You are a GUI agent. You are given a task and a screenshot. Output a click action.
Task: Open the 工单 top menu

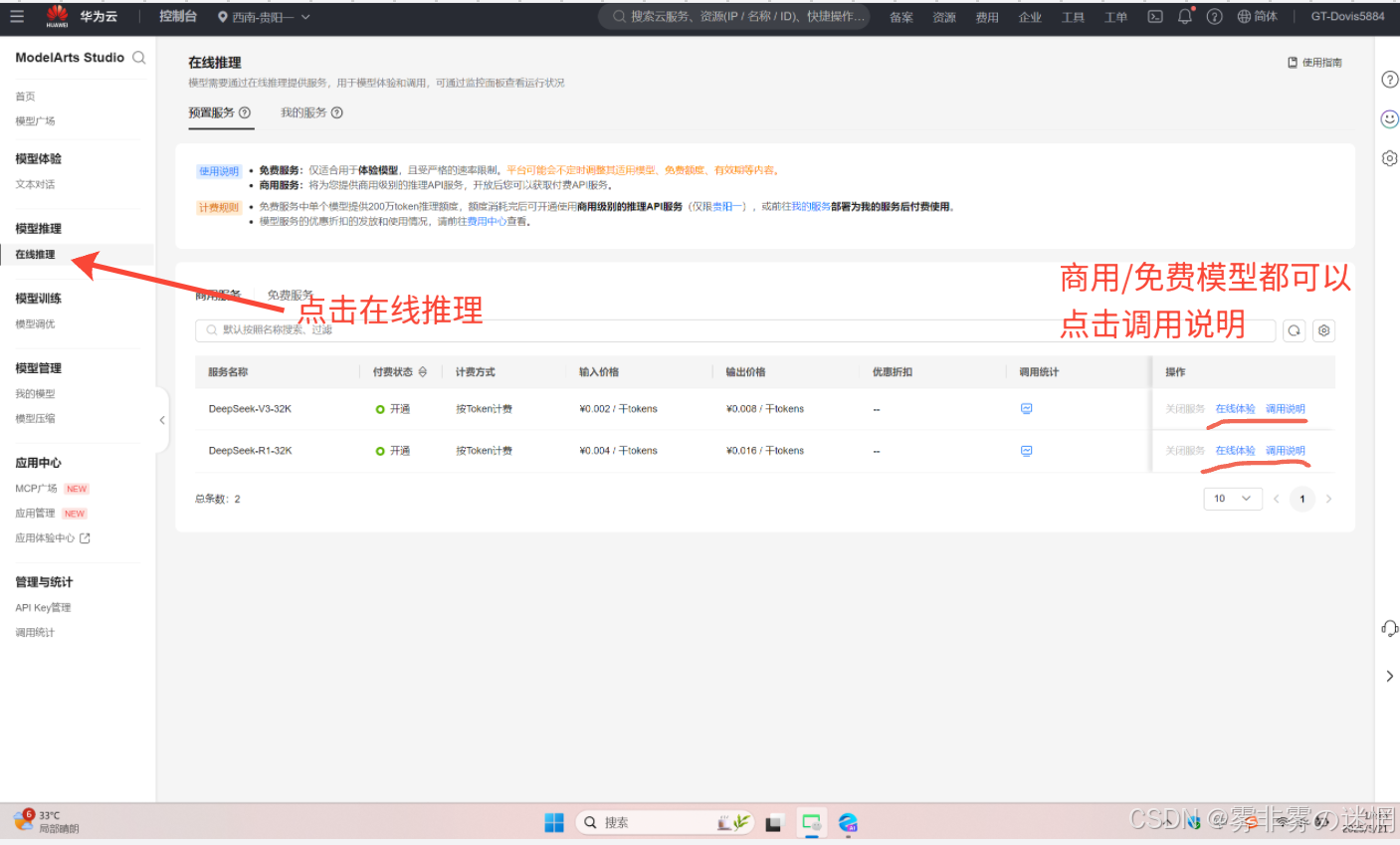tap(1115, 17)
